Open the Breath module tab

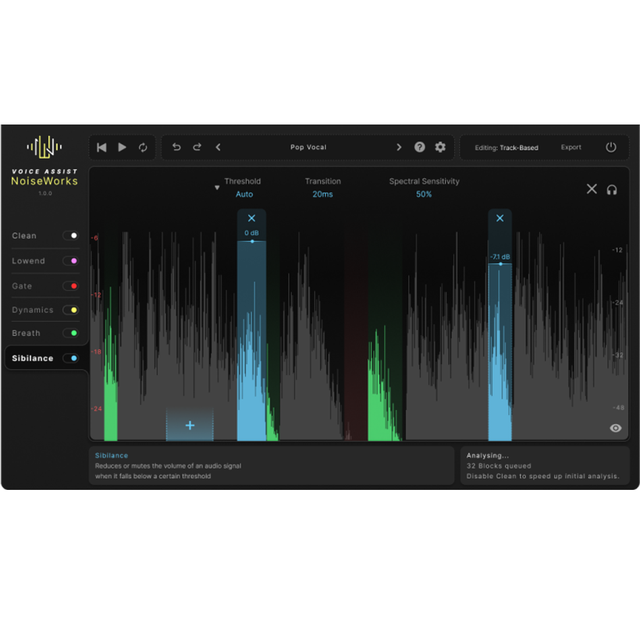click(26, 333)
